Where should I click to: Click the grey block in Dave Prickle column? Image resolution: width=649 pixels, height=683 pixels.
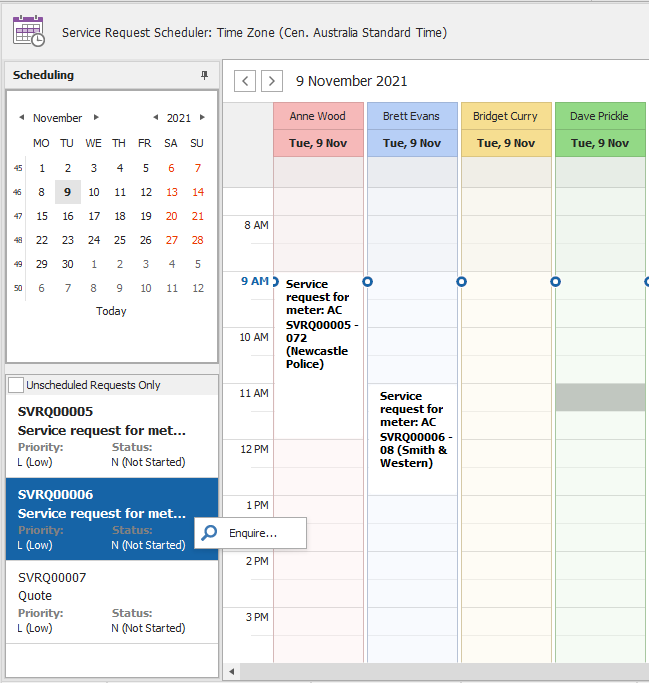click(x=601, y=398)
